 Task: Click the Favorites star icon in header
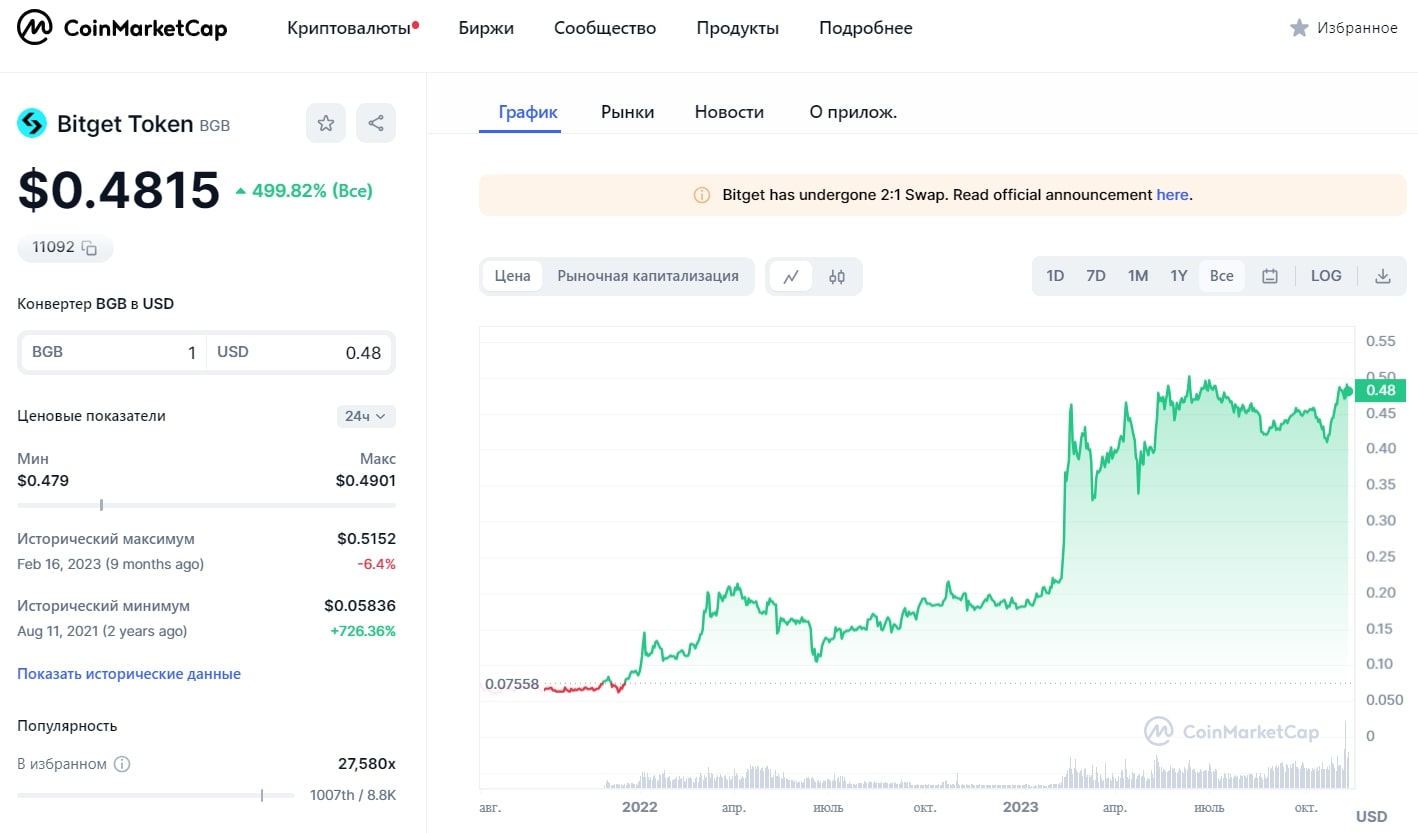[x=1299, y=28]
